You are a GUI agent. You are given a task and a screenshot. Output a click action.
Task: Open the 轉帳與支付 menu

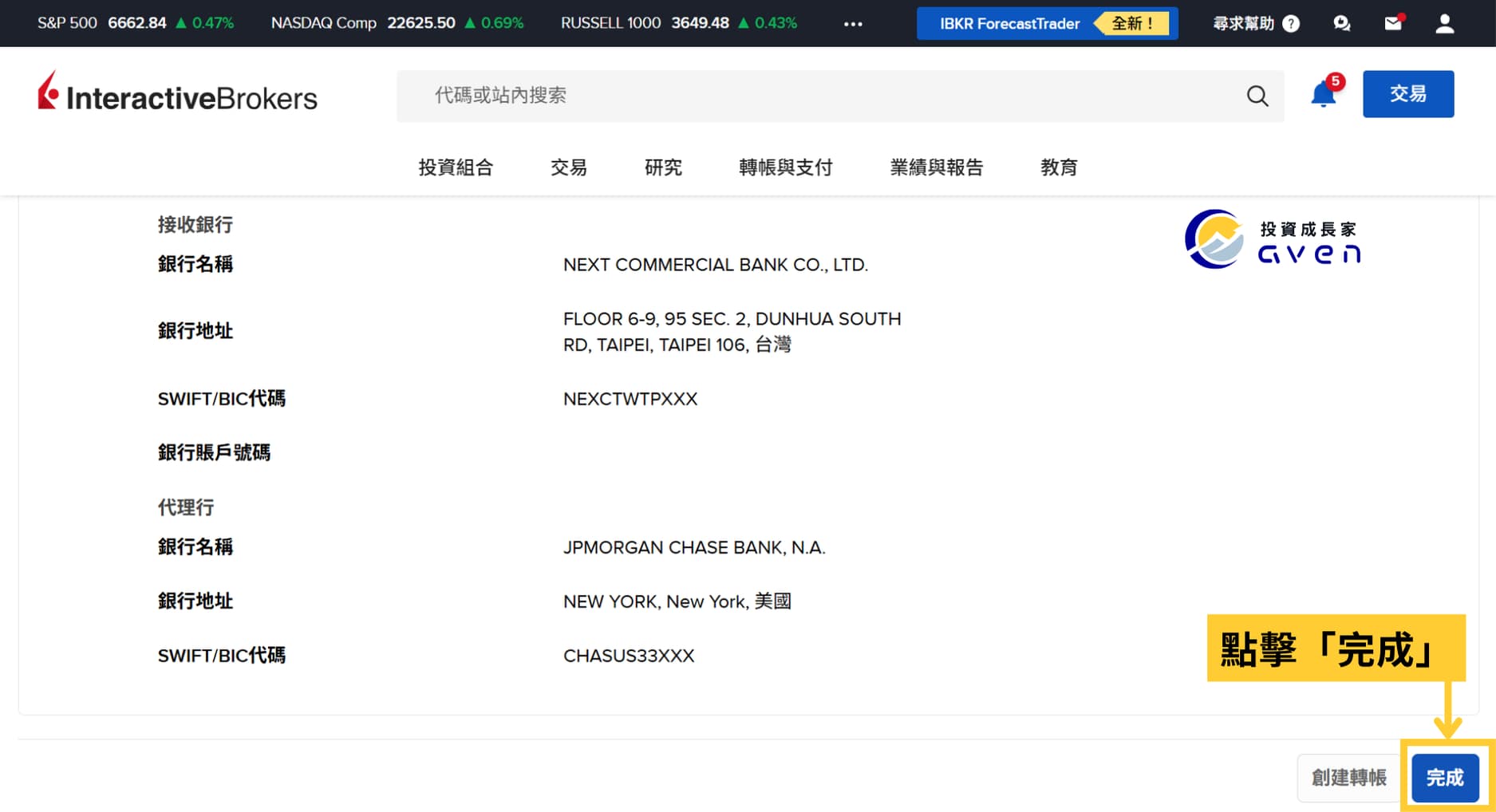[785, 168]
